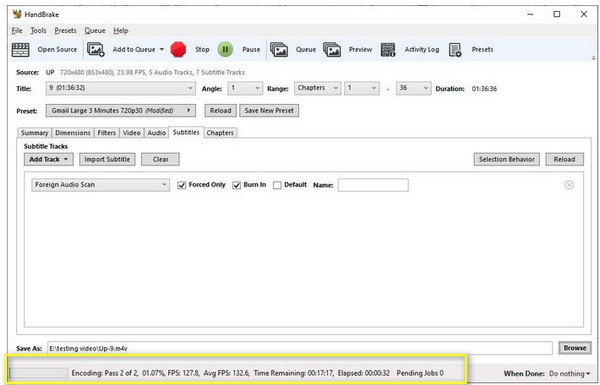Viewport: 600px width, 385px height.
Task: Uncheck the Burn In checkbox
Action: [237, 185]
